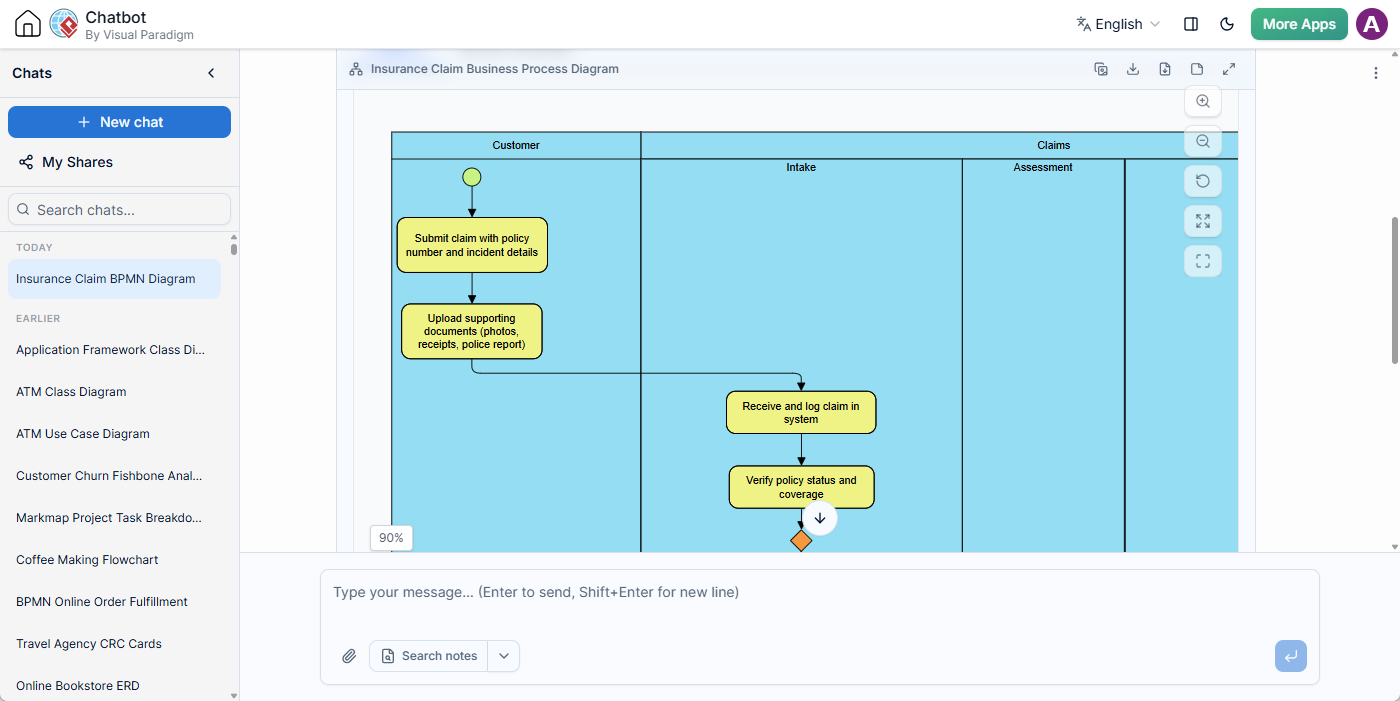Focus the Search chats field
This screenshot has width=1400, height=701.
click(120, 210)
